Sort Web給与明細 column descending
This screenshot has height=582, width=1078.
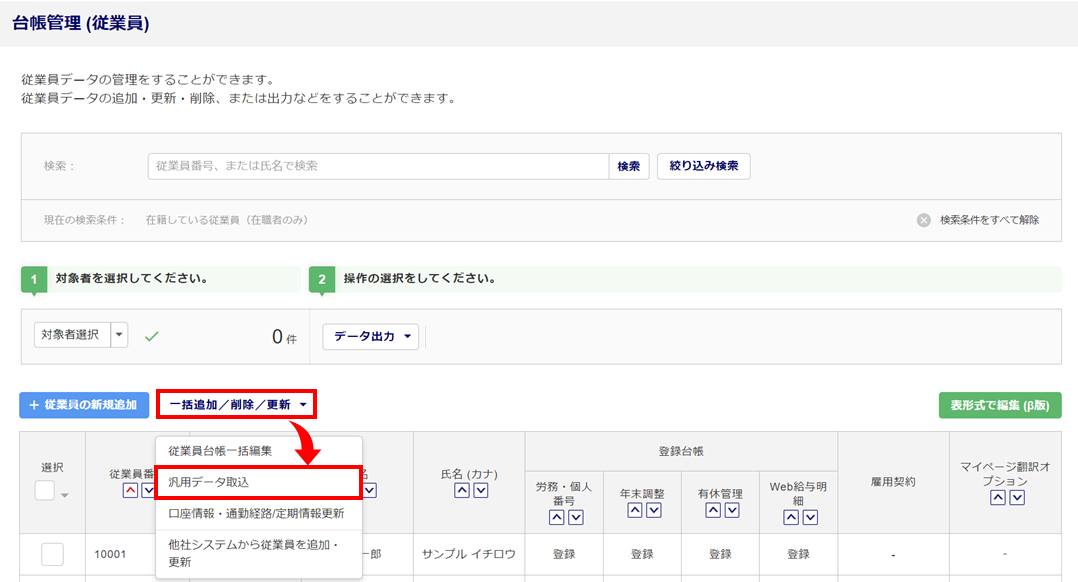tap(811, 517)
